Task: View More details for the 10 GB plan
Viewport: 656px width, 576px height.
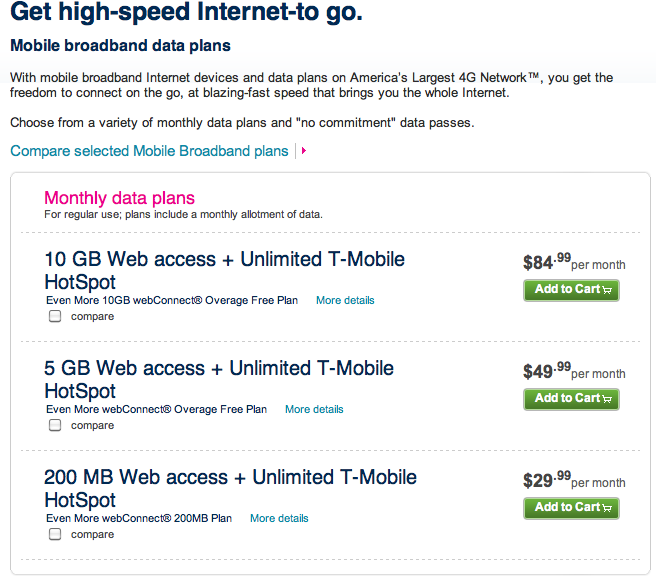Action: (345, 300)
